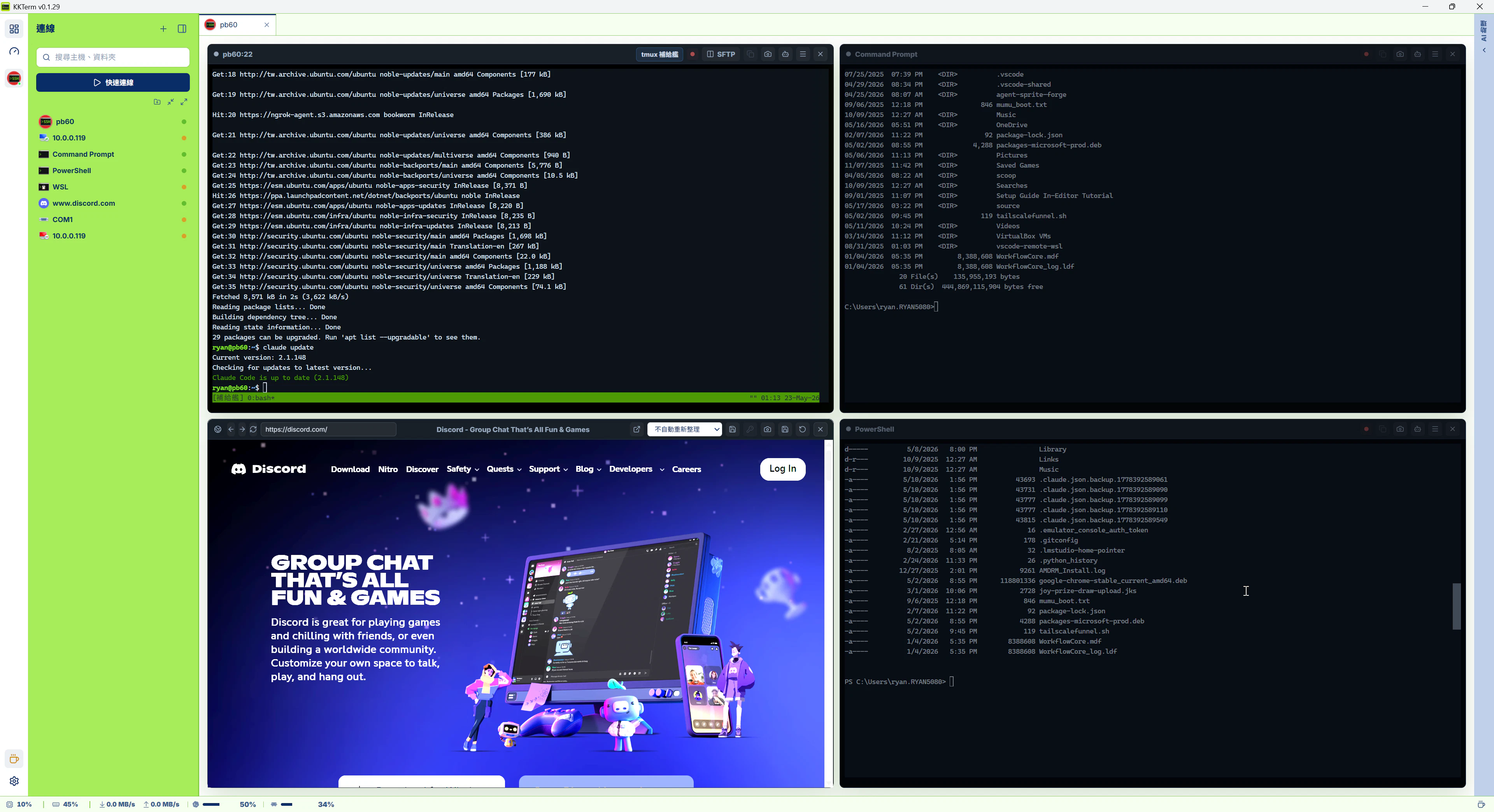Add a new connection with the plus icon
1494x812 pixels.
coord(163,28)
